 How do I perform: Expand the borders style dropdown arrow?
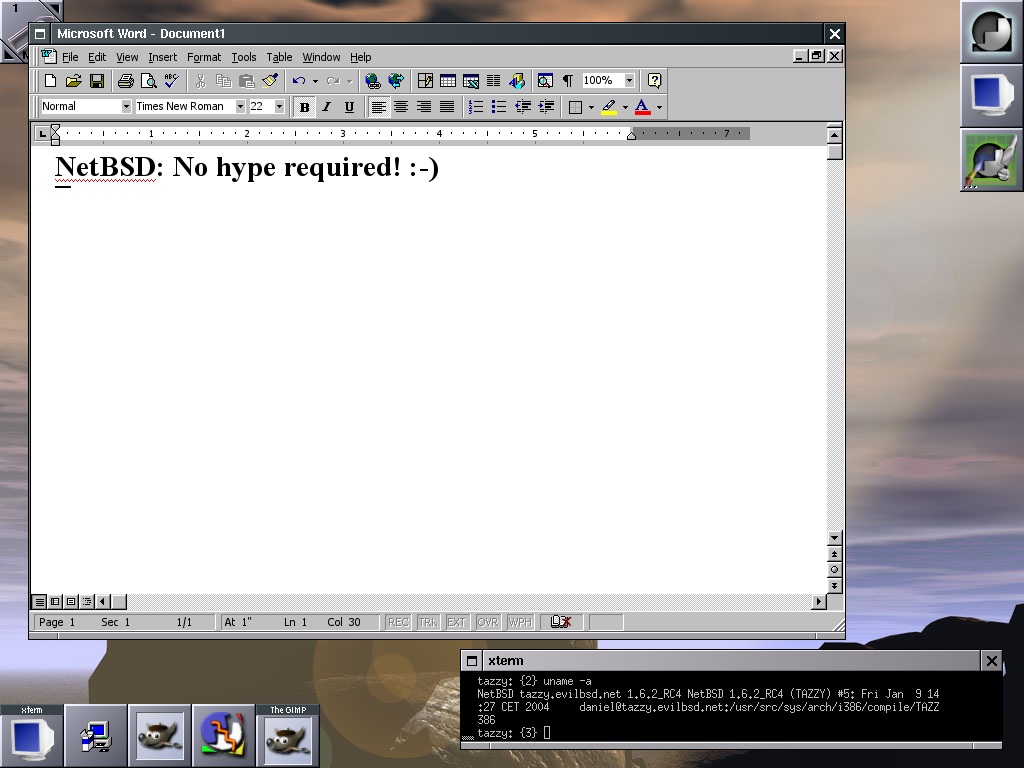coord(591,106)
